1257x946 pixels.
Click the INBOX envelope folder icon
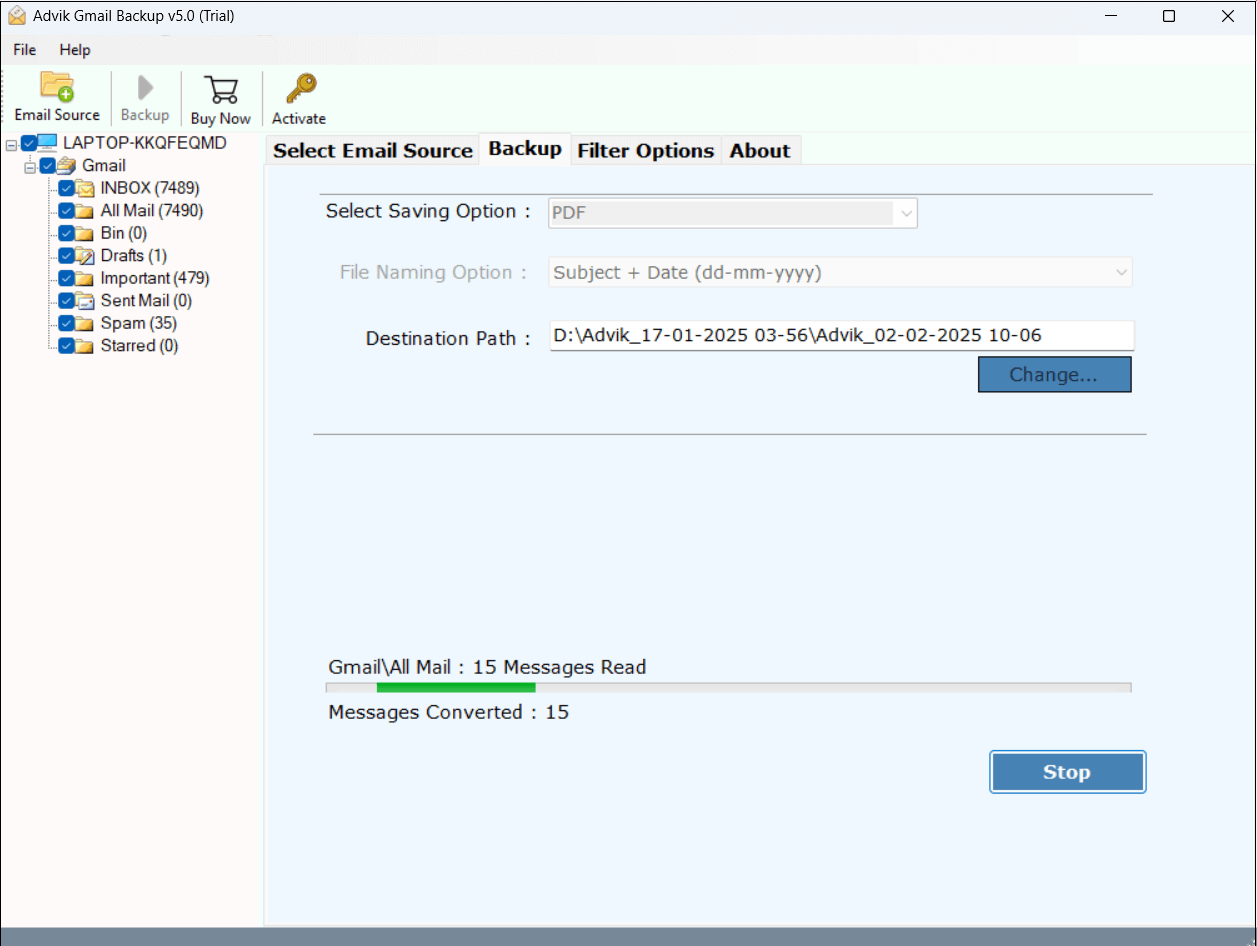tap(86, 188)
